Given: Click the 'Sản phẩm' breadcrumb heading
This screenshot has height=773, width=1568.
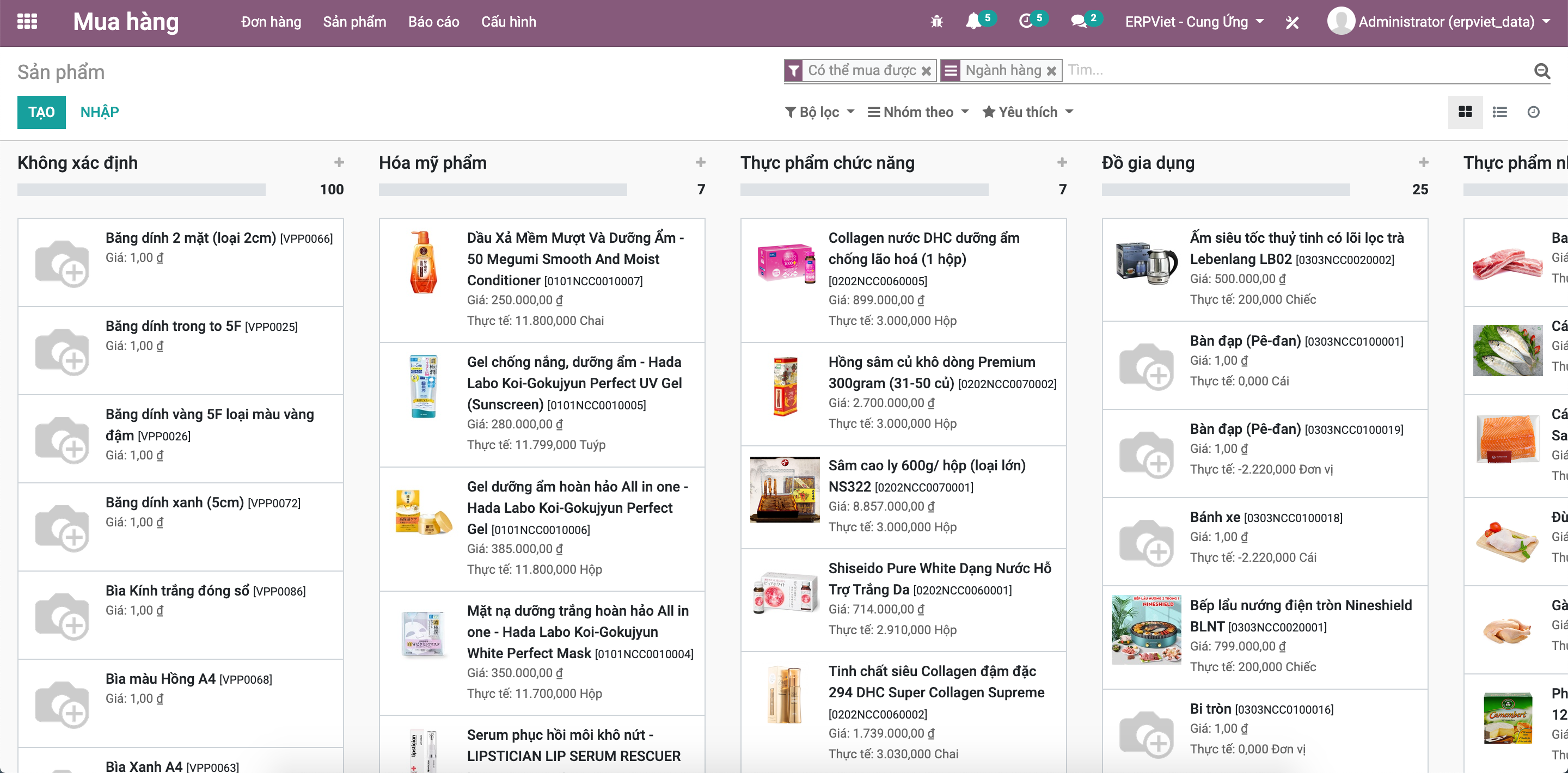Looking at the screenshot, I should (61, 72).
